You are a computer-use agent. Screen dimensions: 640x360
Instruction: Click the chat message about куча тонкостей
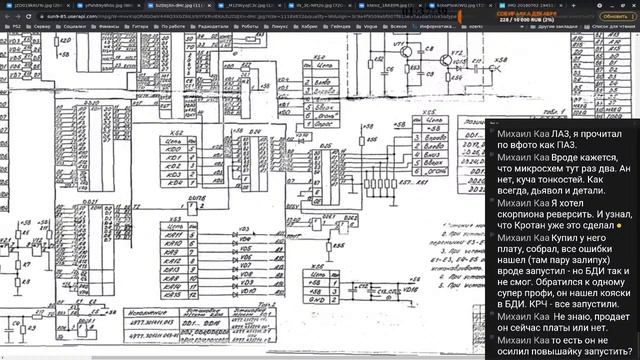tap(563, 174)
